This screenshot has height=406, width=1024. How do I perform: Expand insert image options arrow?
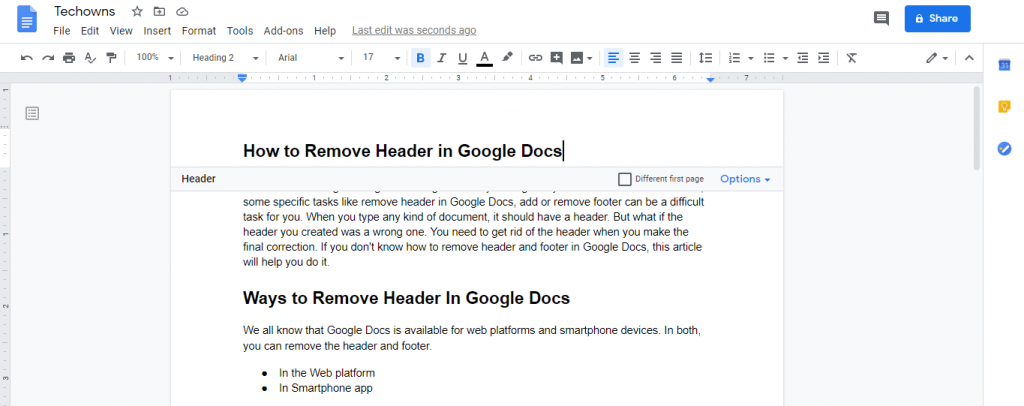point(590,58)
